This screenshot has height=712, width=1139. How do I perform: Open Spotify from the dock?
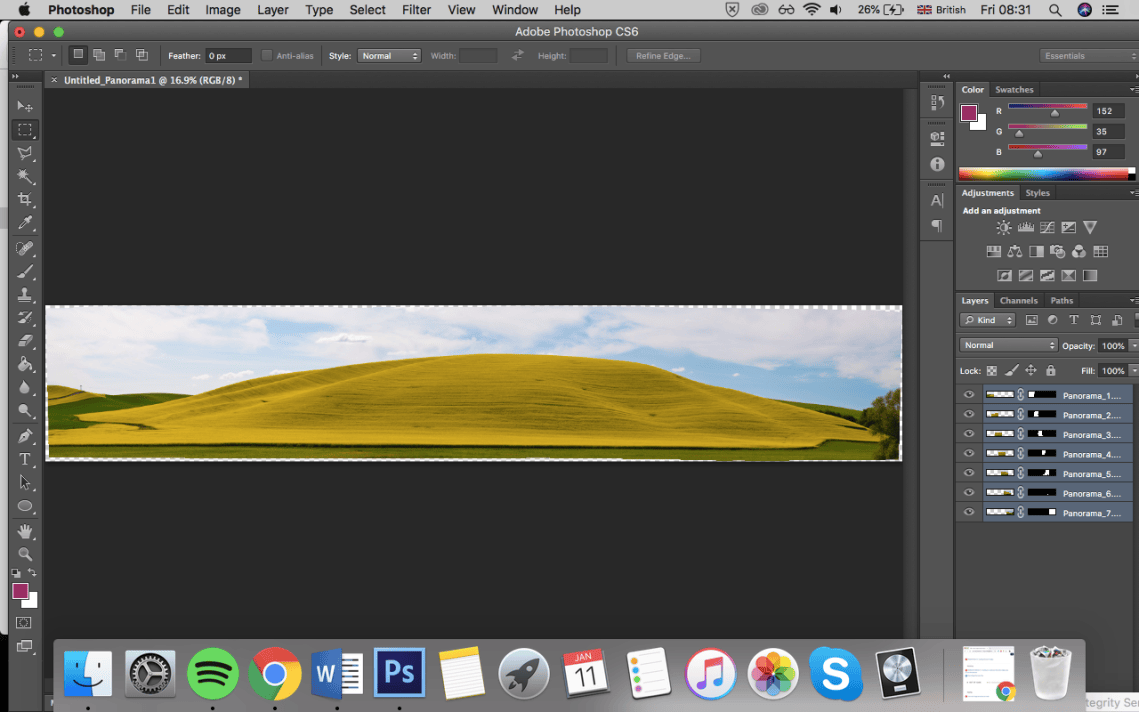pyautogui.click(x=212, y=673)
